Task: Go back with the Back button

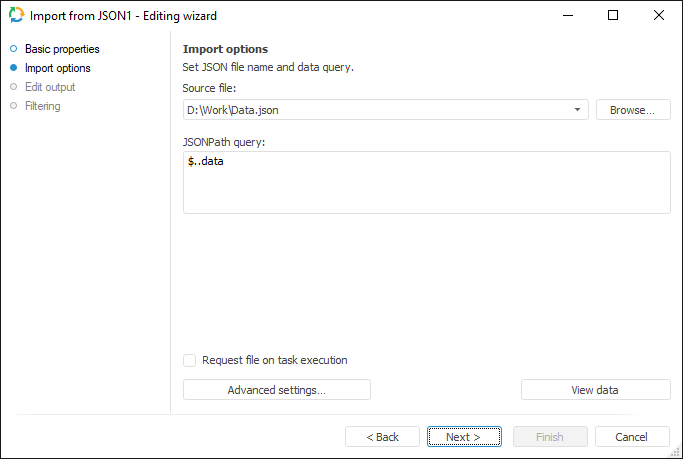Action: point(382,437)
